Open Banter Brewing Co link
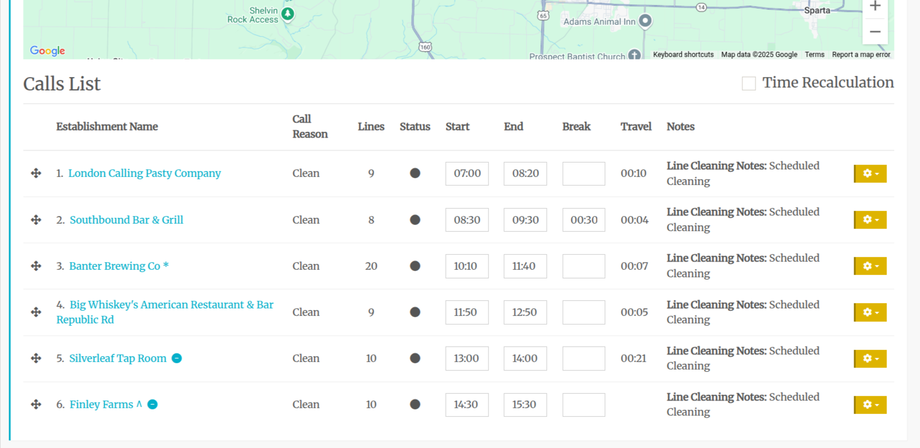 coord(119,266)
